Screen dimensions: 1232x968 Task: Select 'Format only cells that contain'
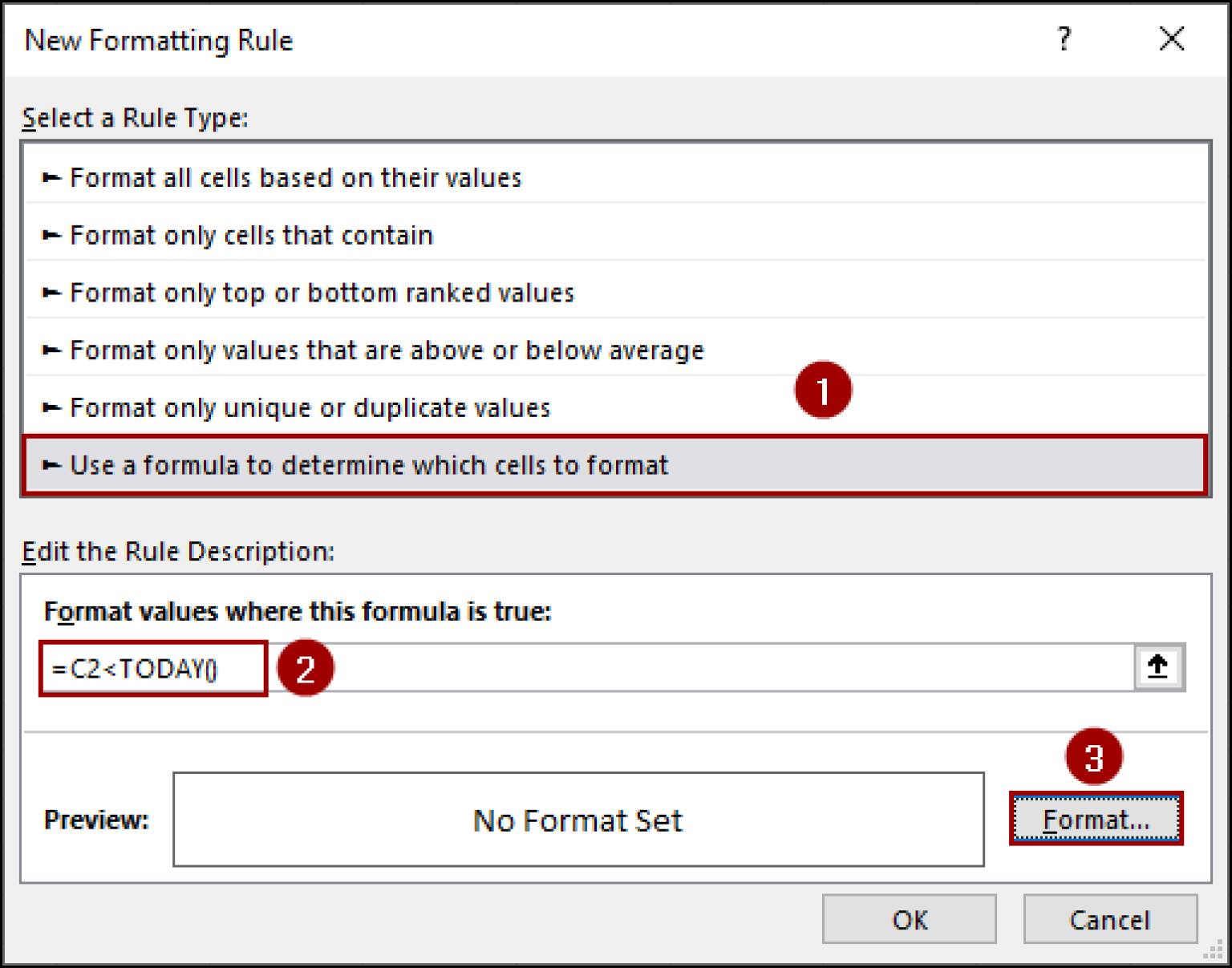[x=251, y=235]
